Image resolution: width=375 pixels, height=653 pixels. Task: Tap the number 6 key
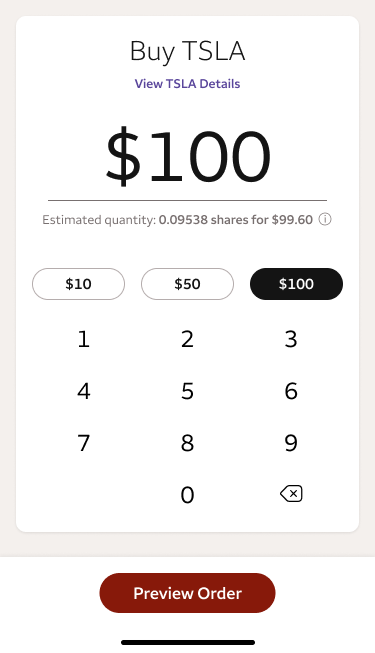(x=291, y=391)
